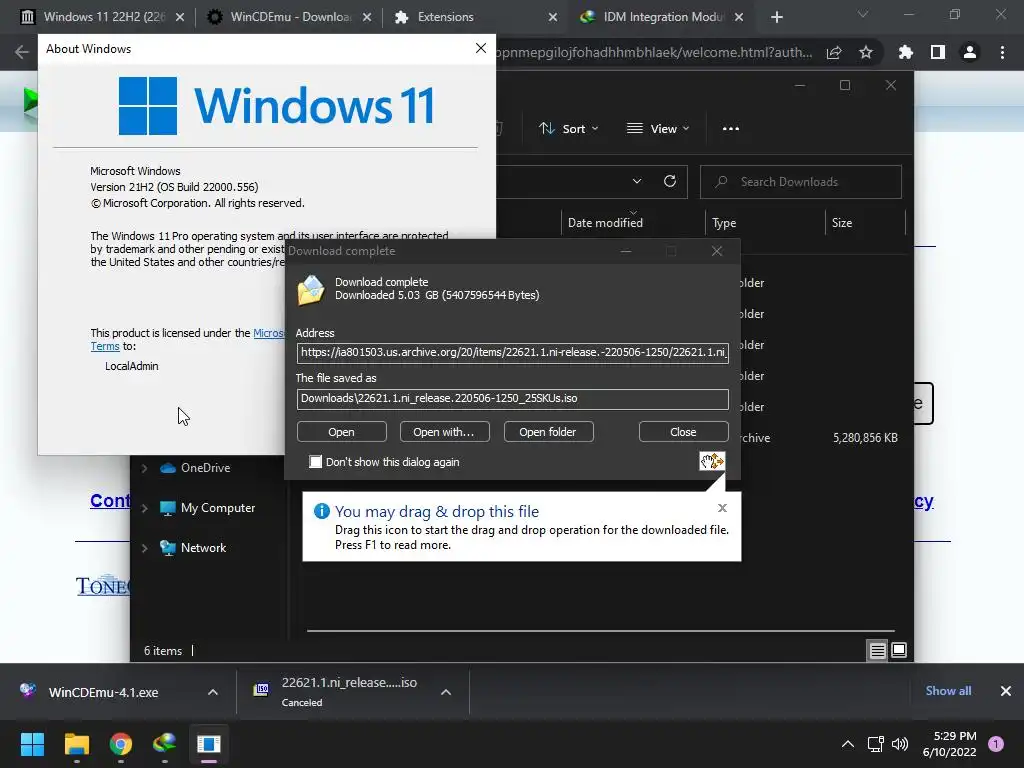Close the About Windows dialog
1024x768 pixels.
[481, 48]
